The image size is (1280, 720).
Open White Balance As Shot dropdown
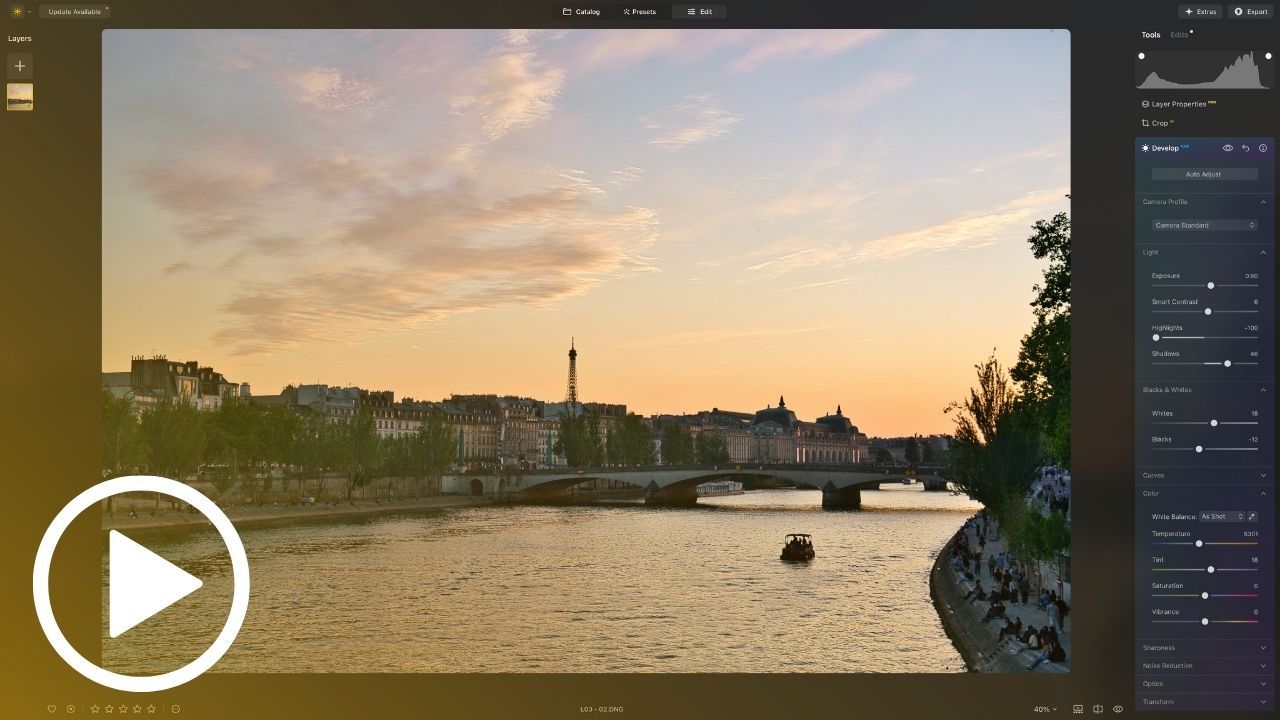pyautogui.click(x=1222, y=517)
